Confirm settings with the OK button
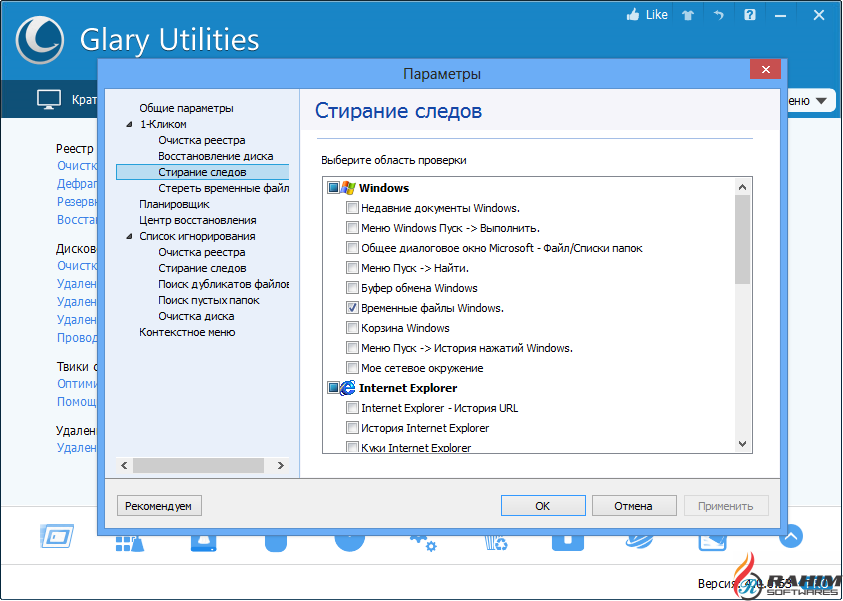Screen dimensions: 843x601 coord(543,506)
